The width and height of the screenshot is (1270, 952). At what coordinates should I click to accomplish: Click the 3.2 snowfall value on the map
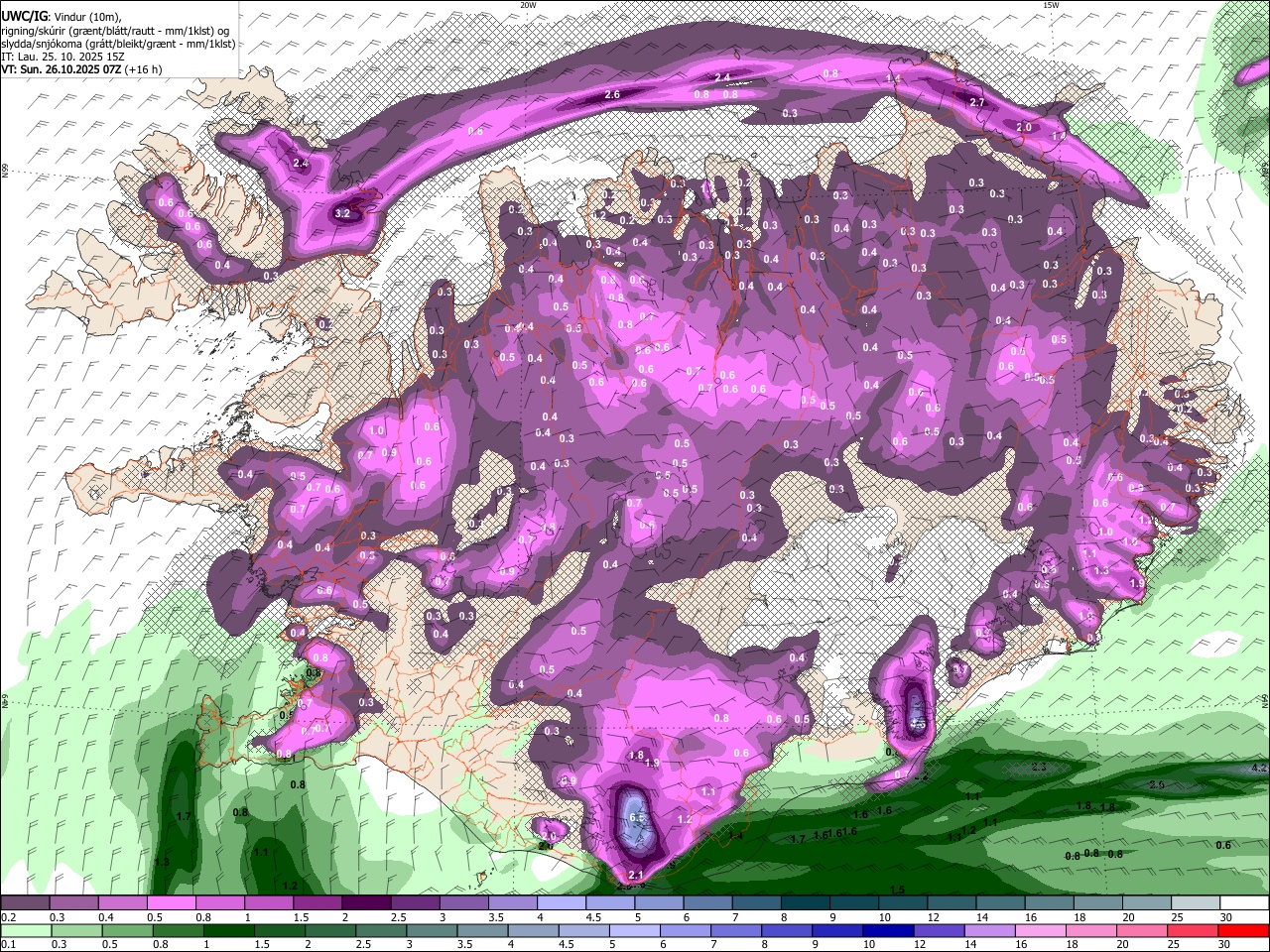[343, 213]
